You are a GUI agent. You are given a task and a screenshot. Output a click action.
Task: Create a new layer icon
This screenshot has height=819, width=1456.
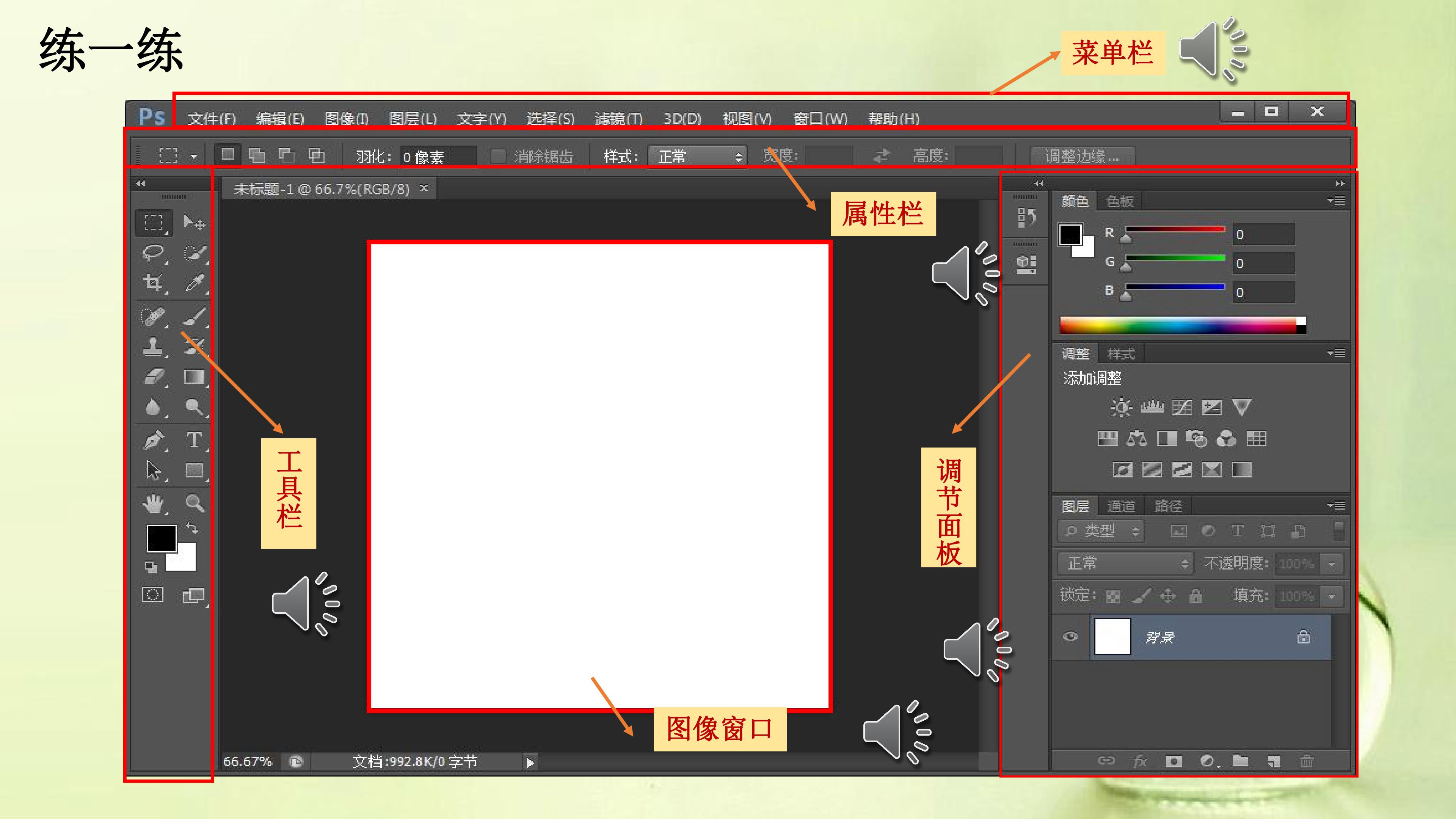(1273, 761)
